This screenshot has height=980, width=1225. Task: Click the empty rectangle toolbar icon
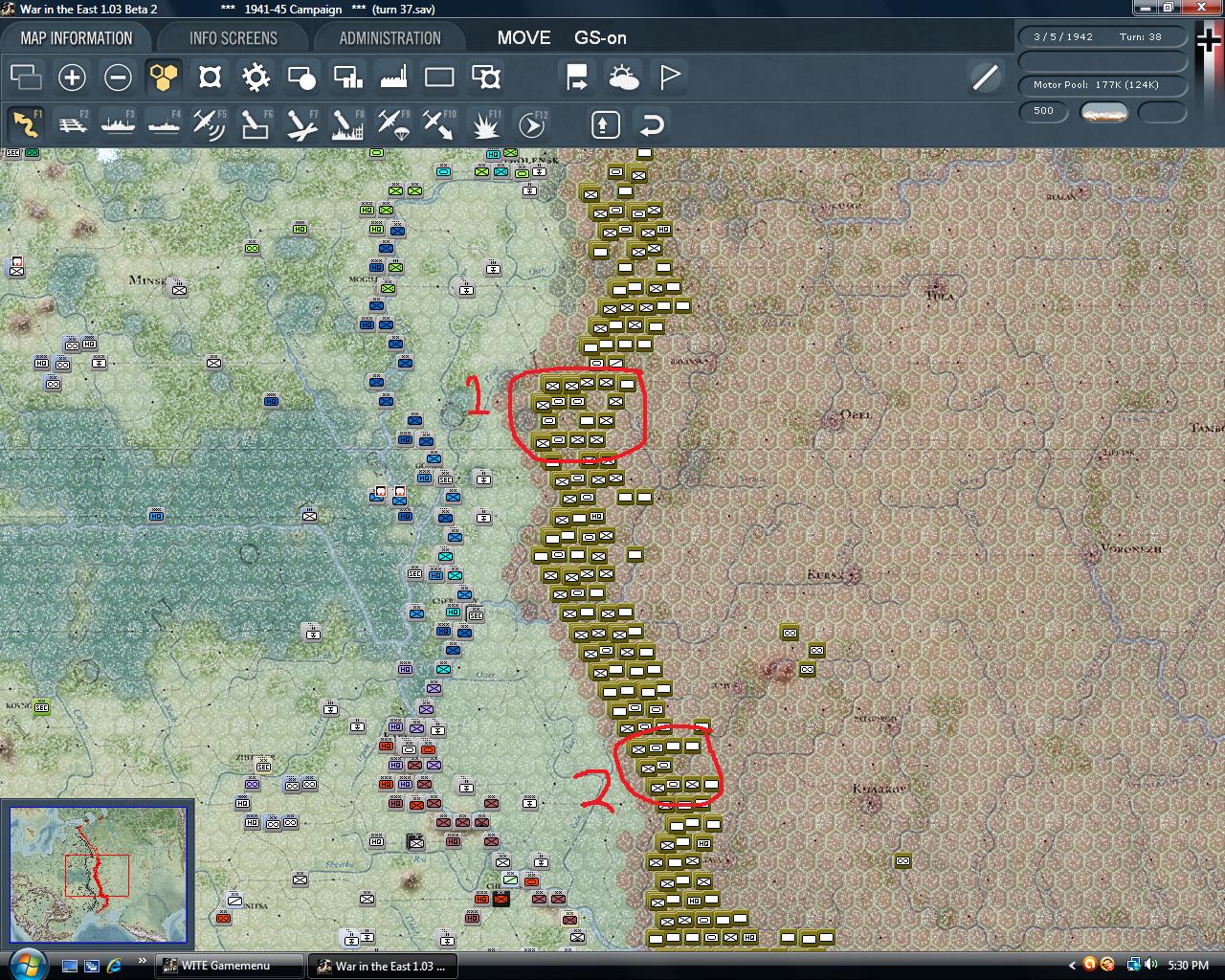coord(439,77)
